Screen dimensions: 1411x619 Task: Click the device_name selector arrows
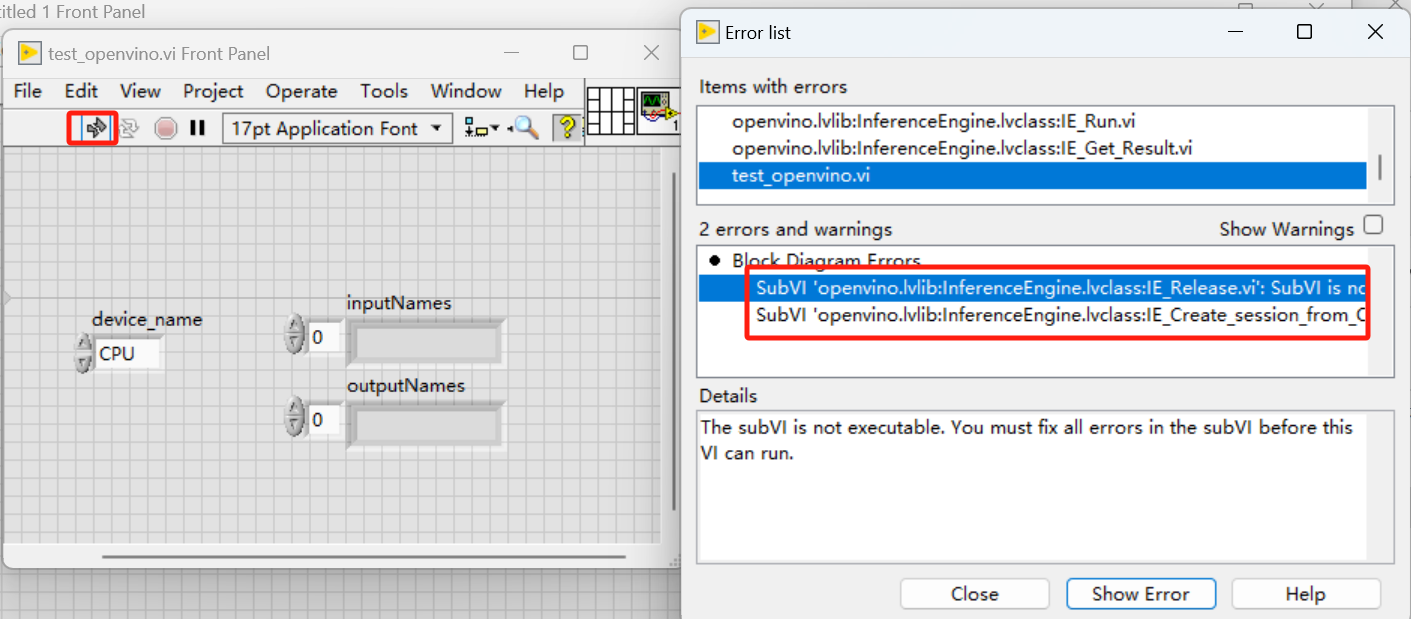[84, 354]
